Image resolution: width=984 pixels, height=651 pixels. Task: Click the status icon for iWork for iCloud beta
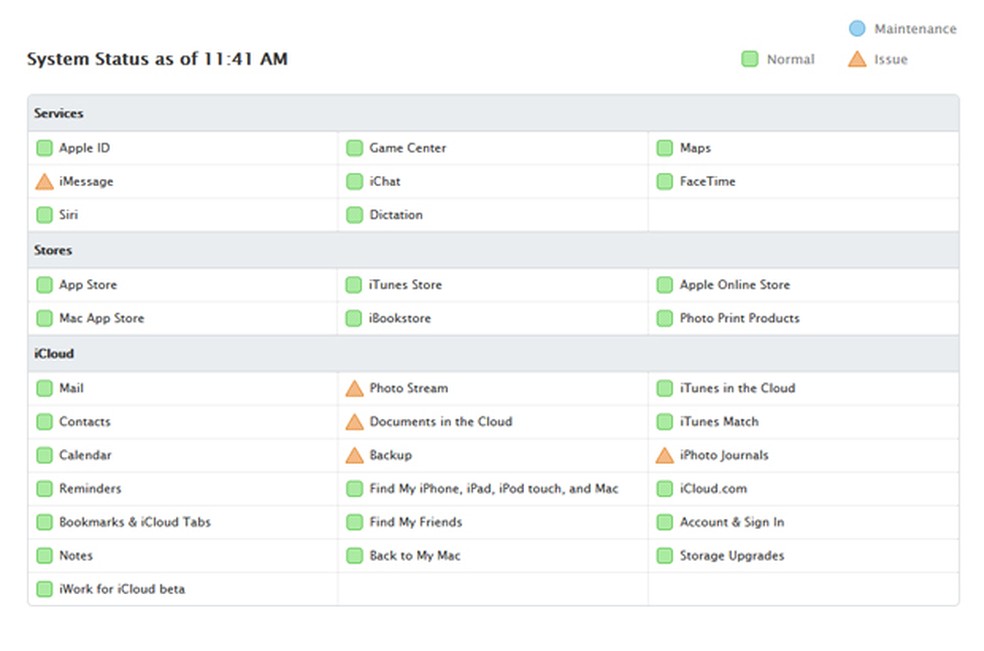click(x=44, y=589)
